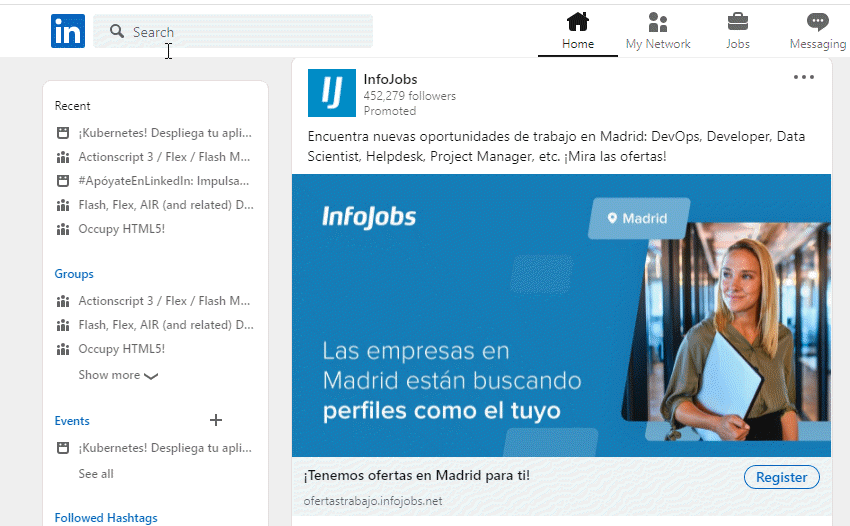Expand groups list with Show more
The height and width of the screenshot is (526, 850).
point(118,375)
